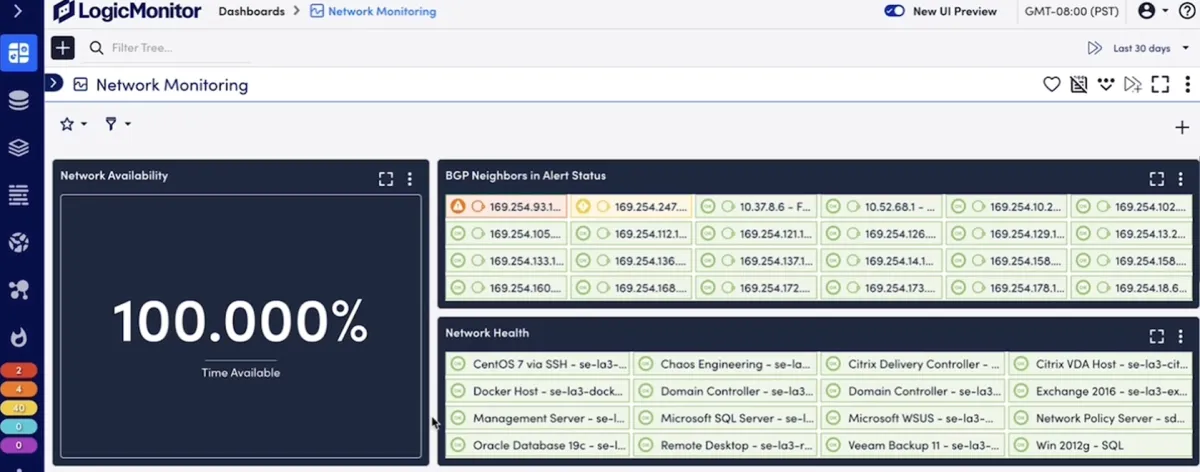Add a widget with plus icon
The image size is (1200, 472).
tap(1182, 127)
